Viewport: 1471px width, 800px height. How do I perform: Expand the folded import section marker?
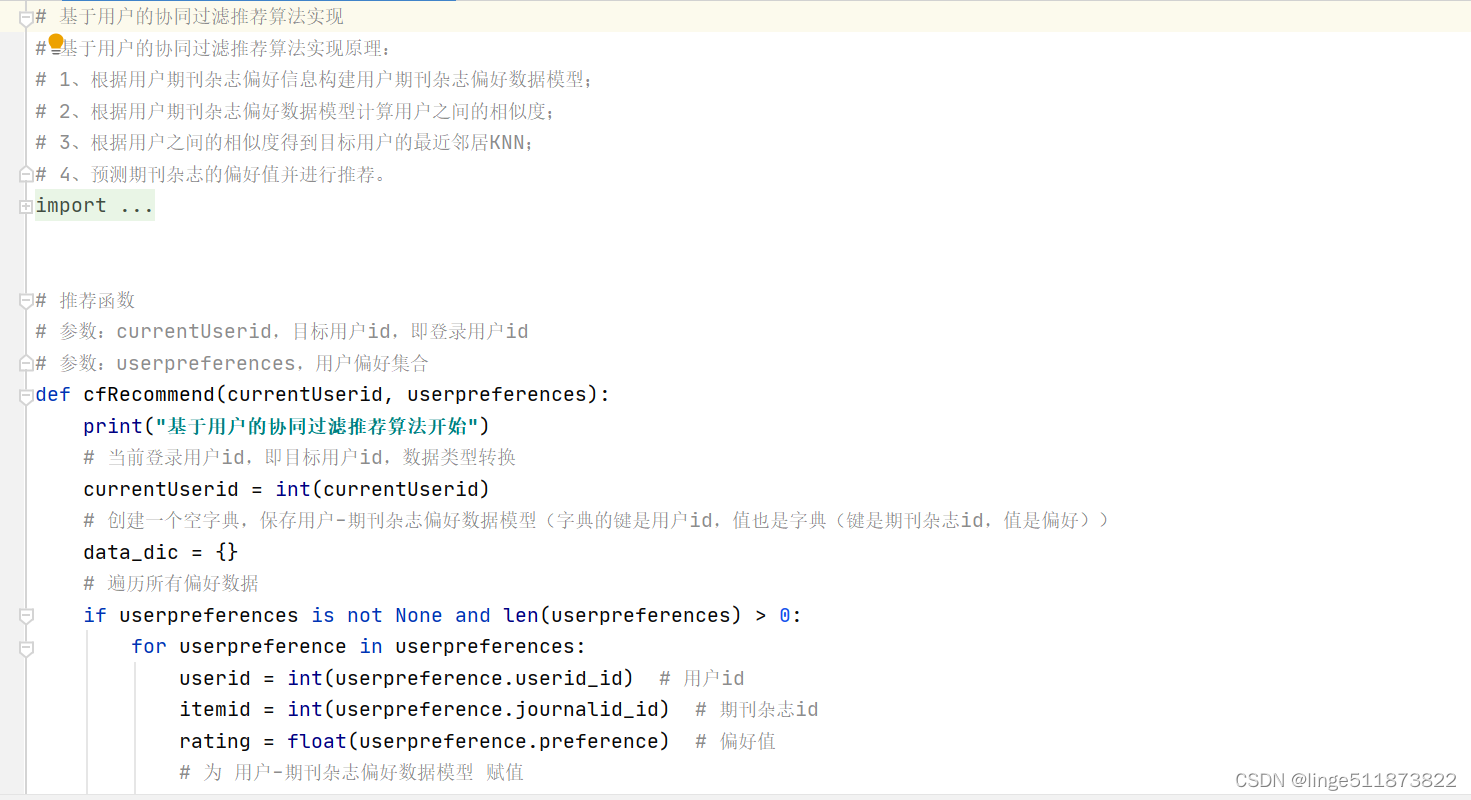click(26, 206)
